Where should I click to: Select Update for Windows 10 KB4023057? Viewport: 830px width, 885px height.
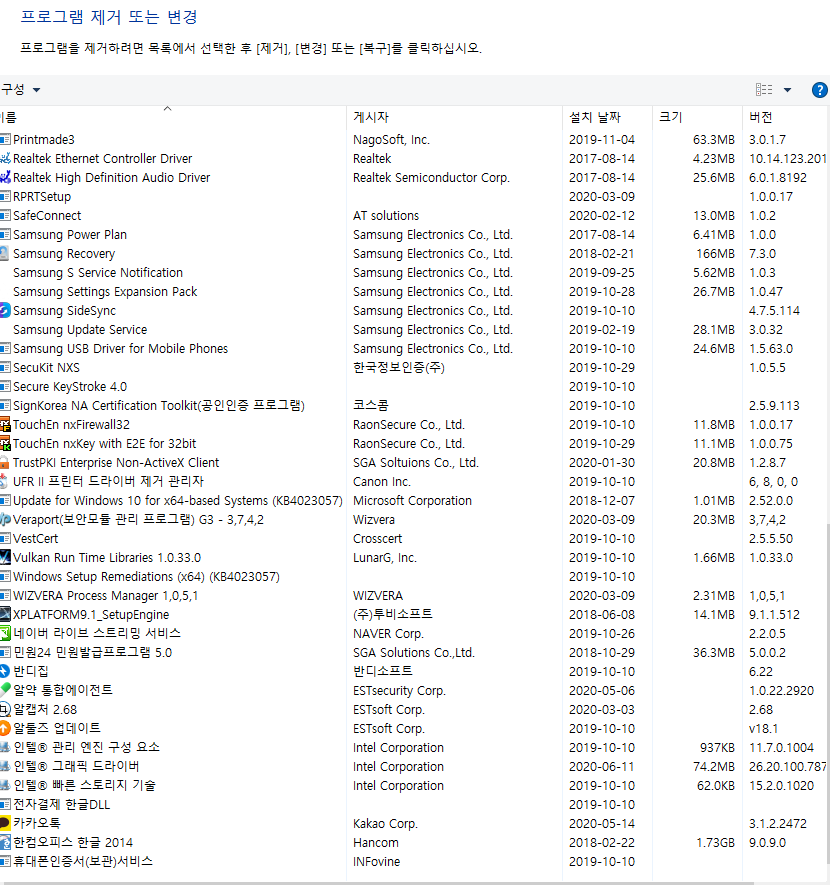click(178, 501)
